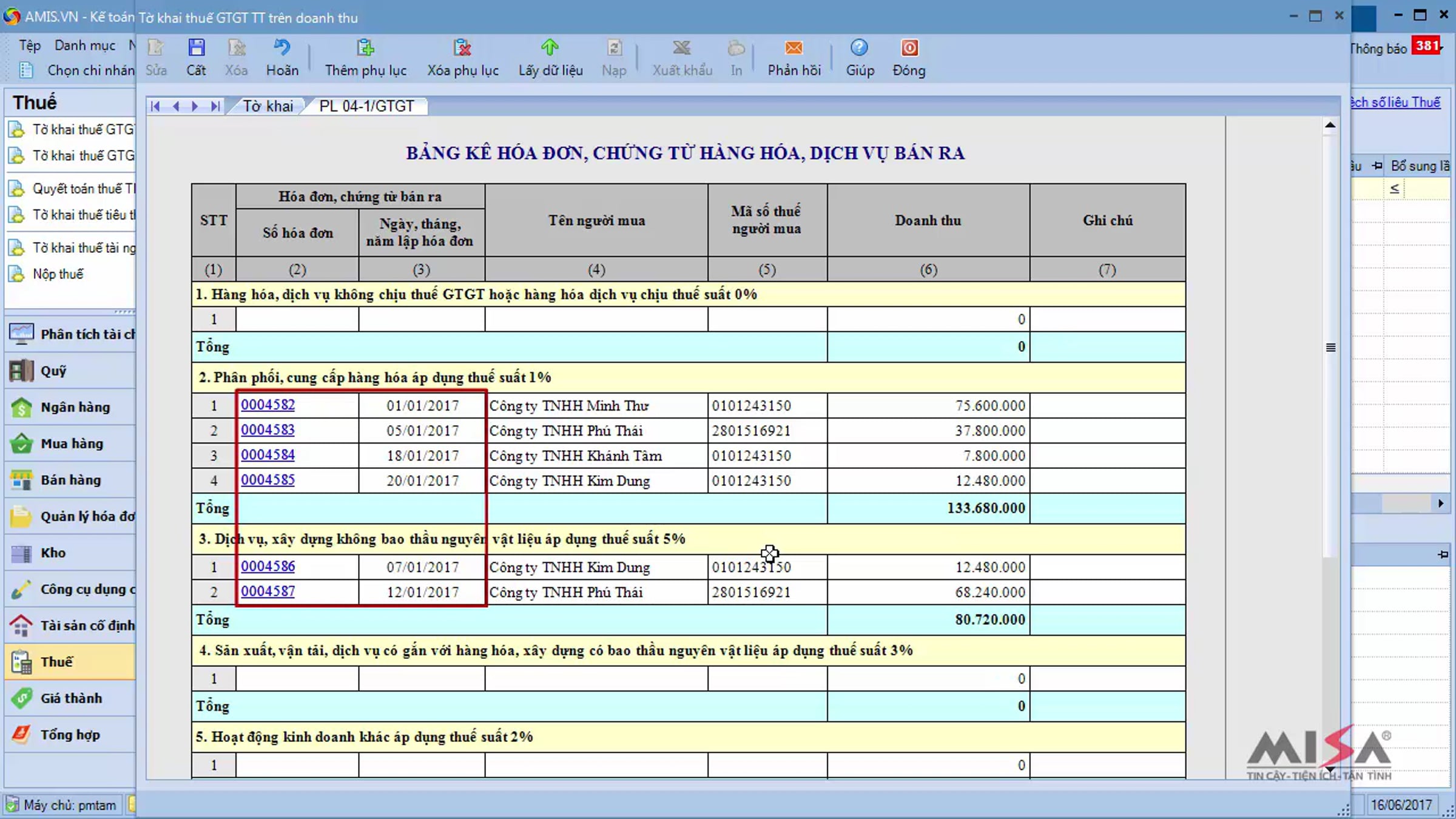Click the vertical scrollbar thumb grip

pyautogui.click(x=1330, y=348)
